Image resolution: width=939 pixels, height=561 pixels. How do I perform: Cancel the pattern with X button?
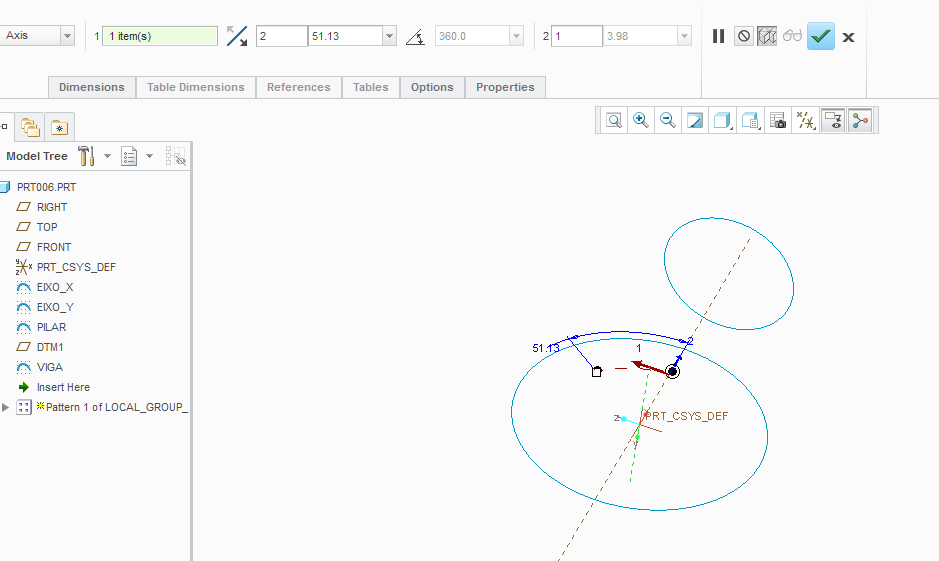(848, 37)
